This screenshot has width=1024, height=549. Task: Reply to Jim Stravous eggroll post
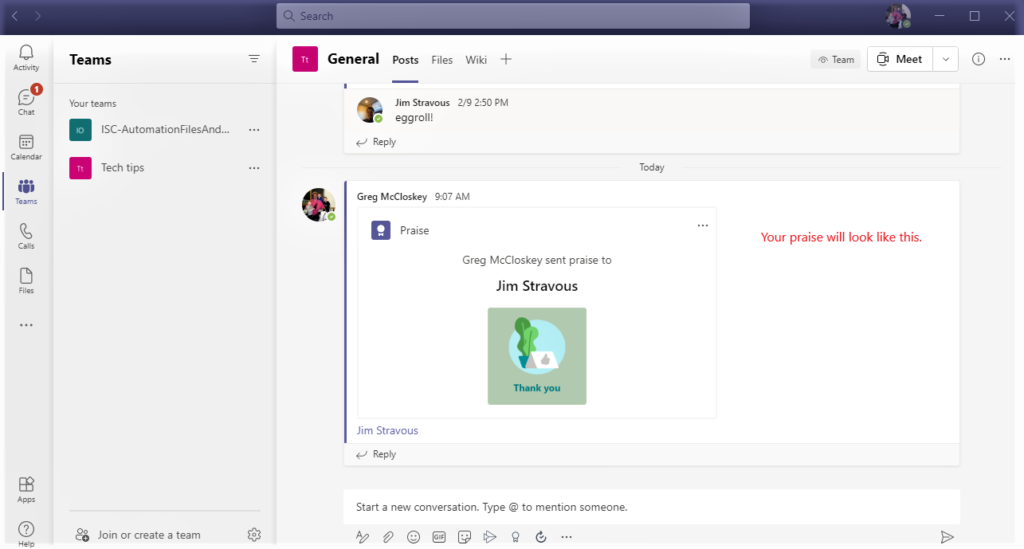tap(377, 142)
